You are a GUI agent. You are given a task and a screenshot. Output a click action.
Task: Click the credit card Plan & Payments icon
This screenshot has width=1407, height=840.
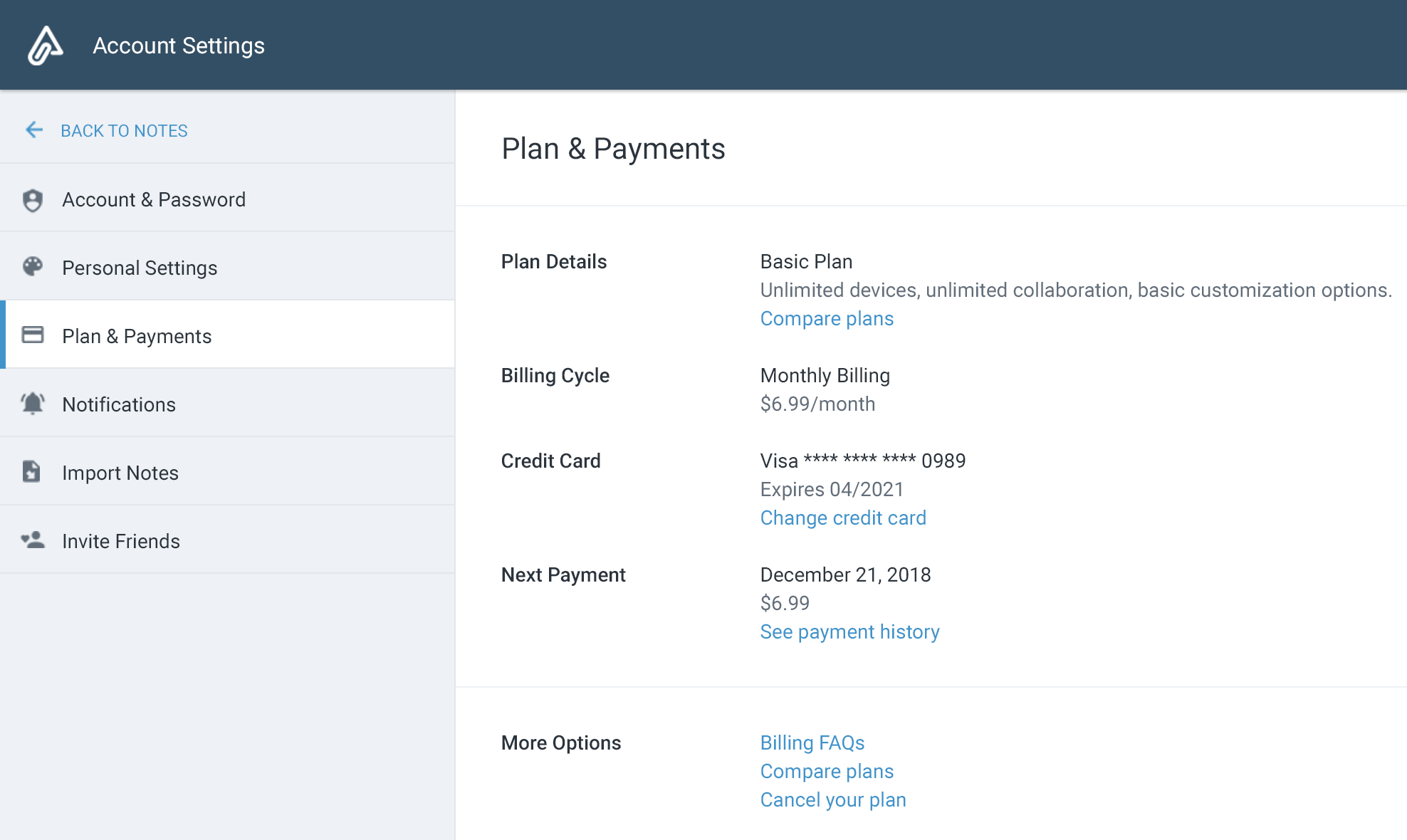click(x=33, y=335)
